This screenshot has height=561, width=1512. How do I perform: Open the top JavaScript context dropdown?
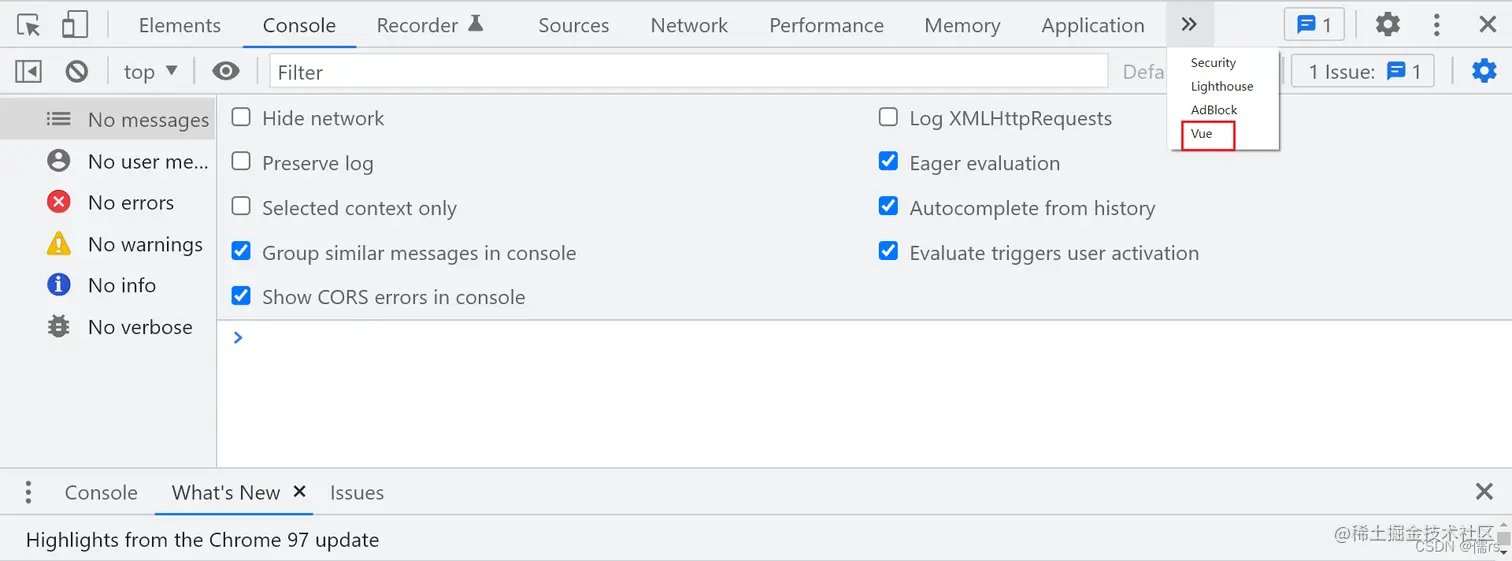tap(150, 71)
